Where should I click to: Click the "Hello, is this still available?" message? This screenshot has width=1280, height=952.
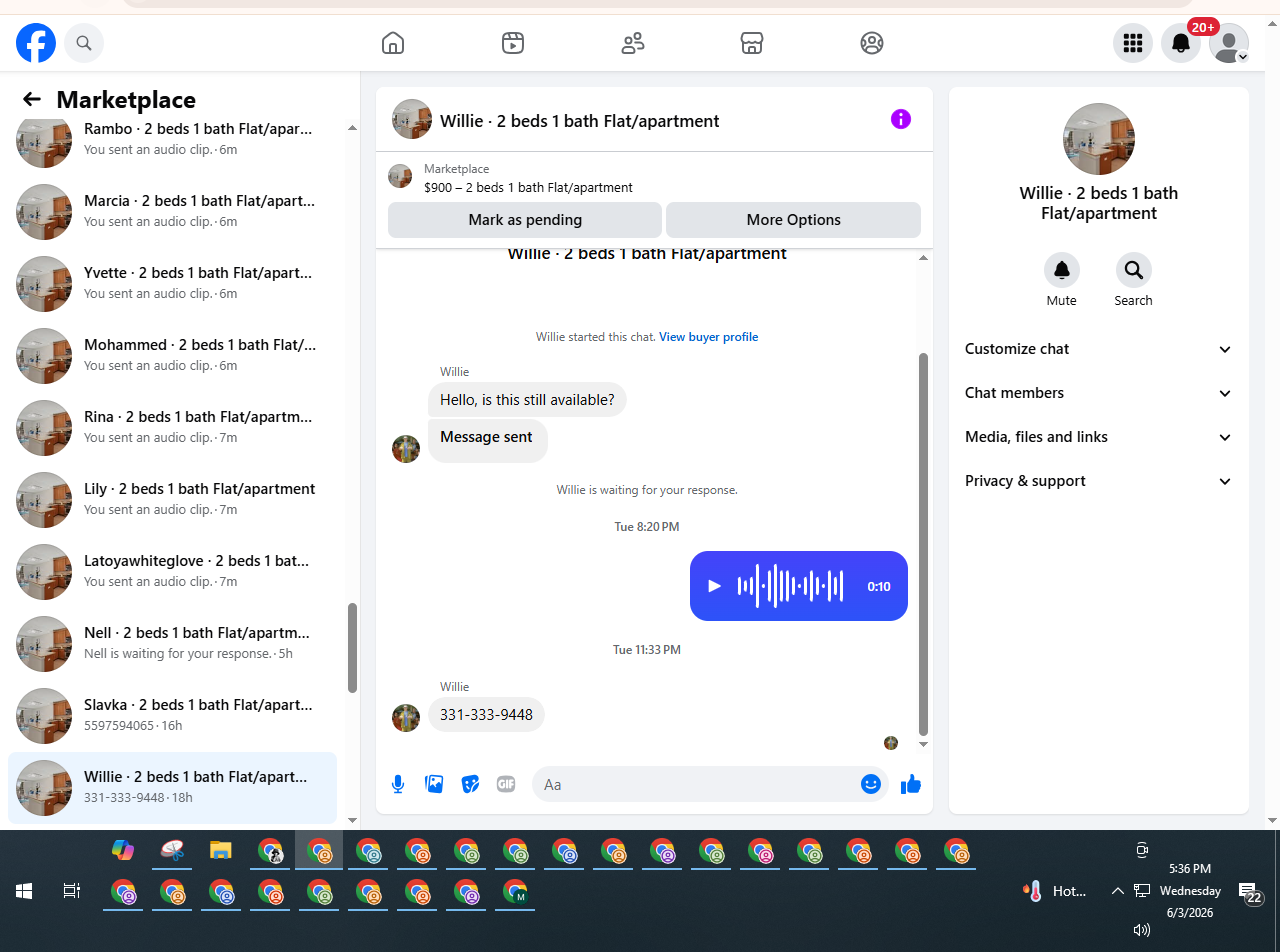[x=527, y=400]
